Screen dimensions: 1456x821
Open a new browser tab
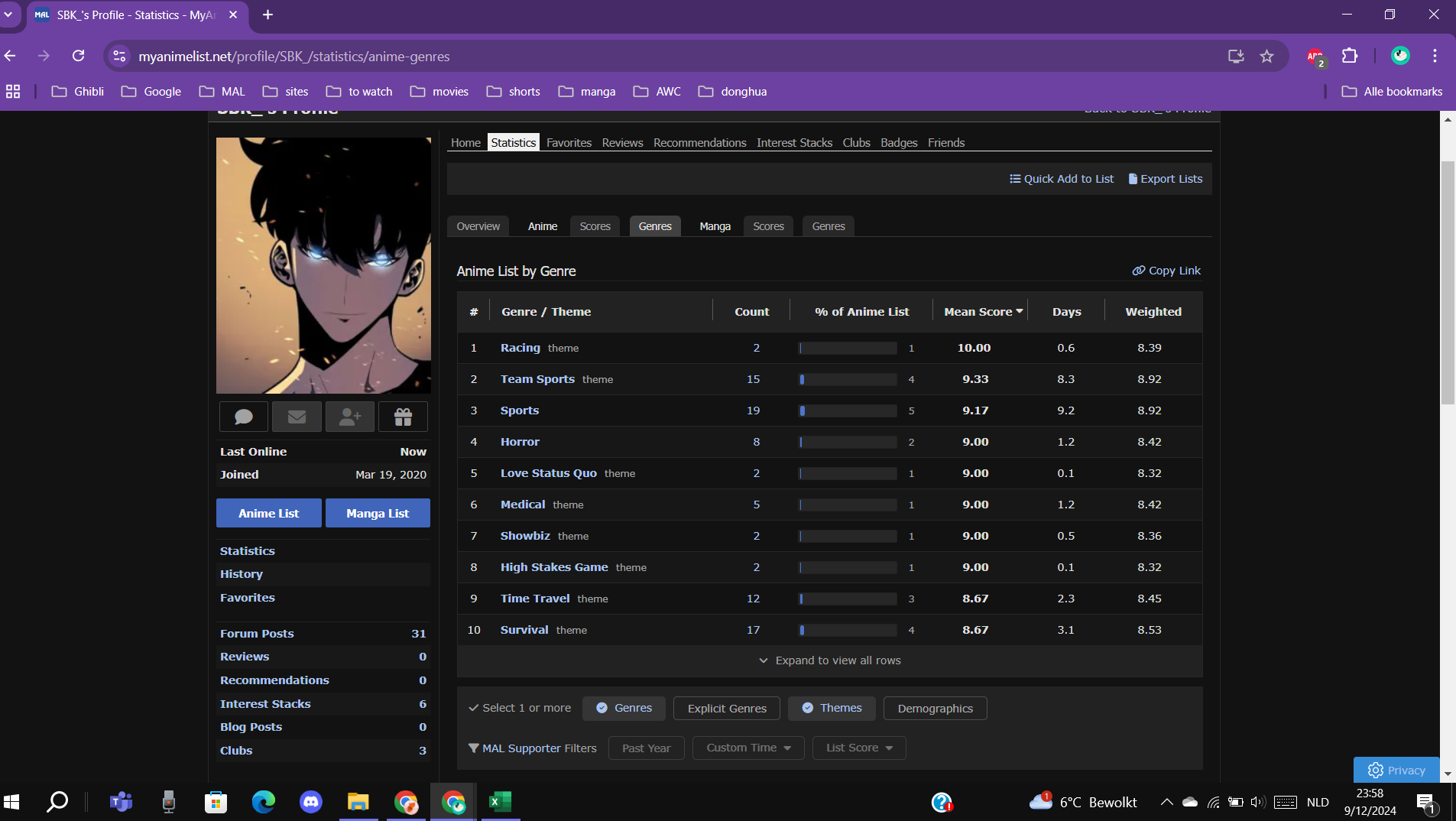(x=268, y=15)
